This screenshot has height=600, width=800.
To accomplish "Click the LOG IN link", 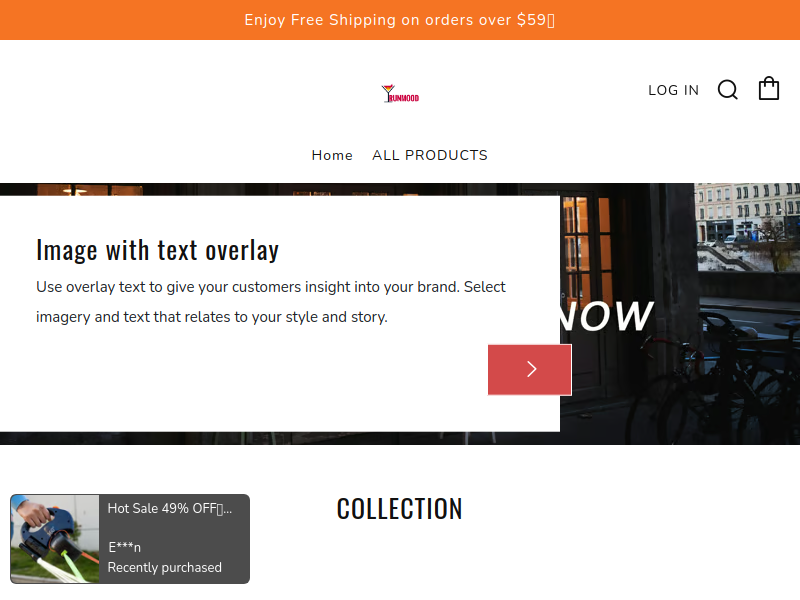I will tap(673, 90).
